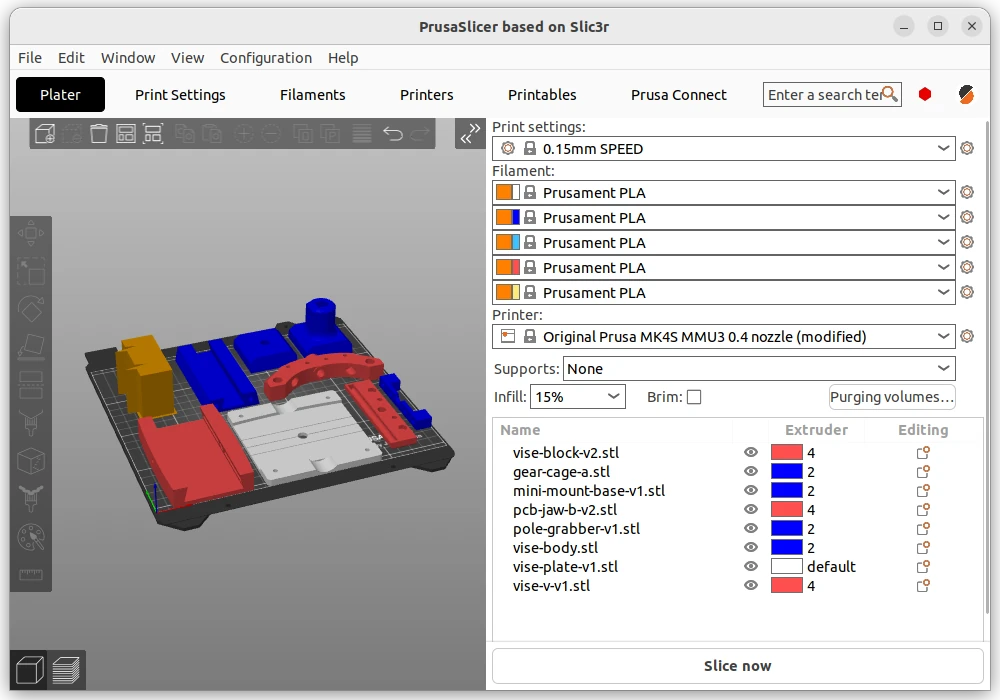
Task: Open printer settings gear beside MK4S preset
Action: pos(967,336)
